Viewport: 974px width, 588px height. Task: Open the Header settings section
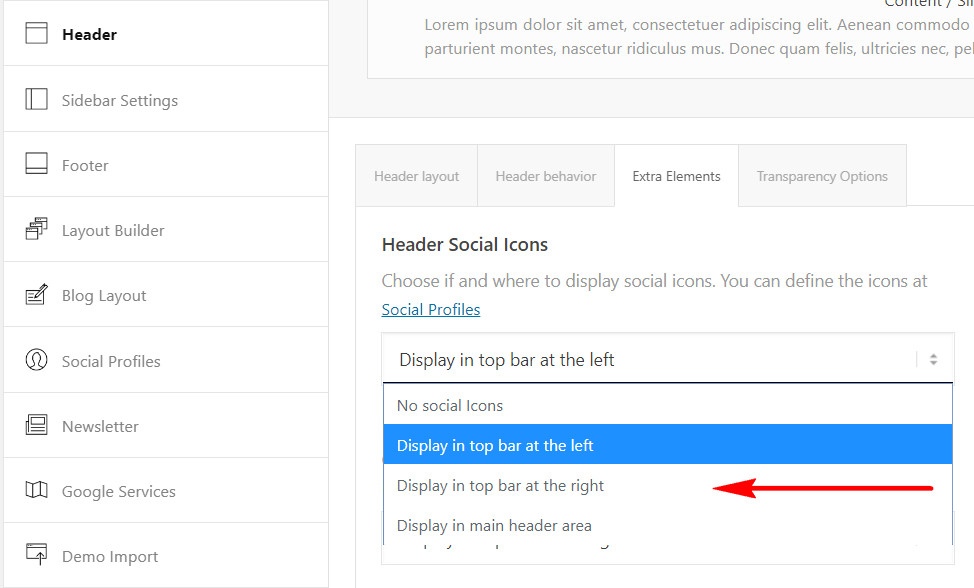pos(166,34)
